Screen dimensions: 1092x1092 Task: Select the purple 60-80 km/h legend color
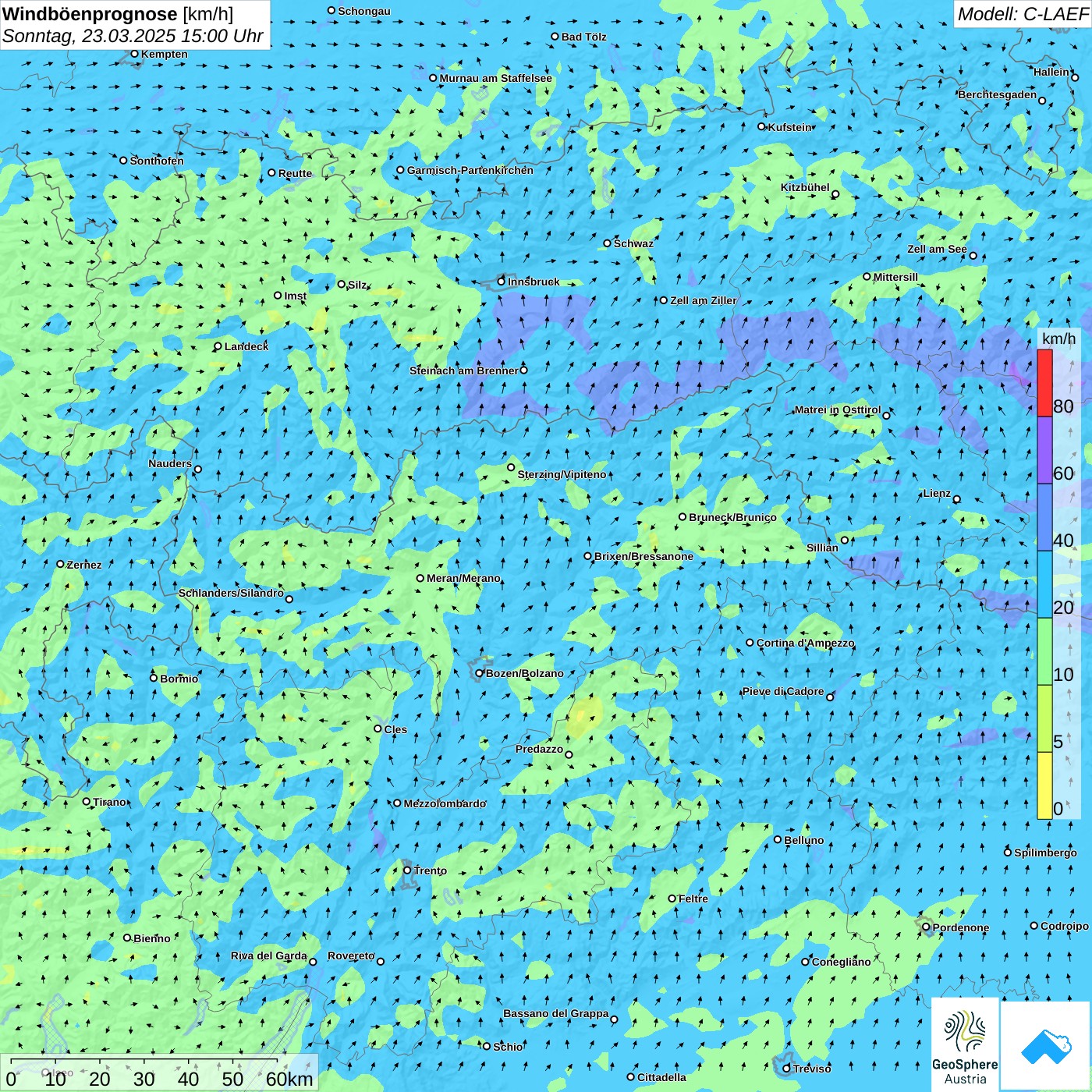[x=1044, y=450]
